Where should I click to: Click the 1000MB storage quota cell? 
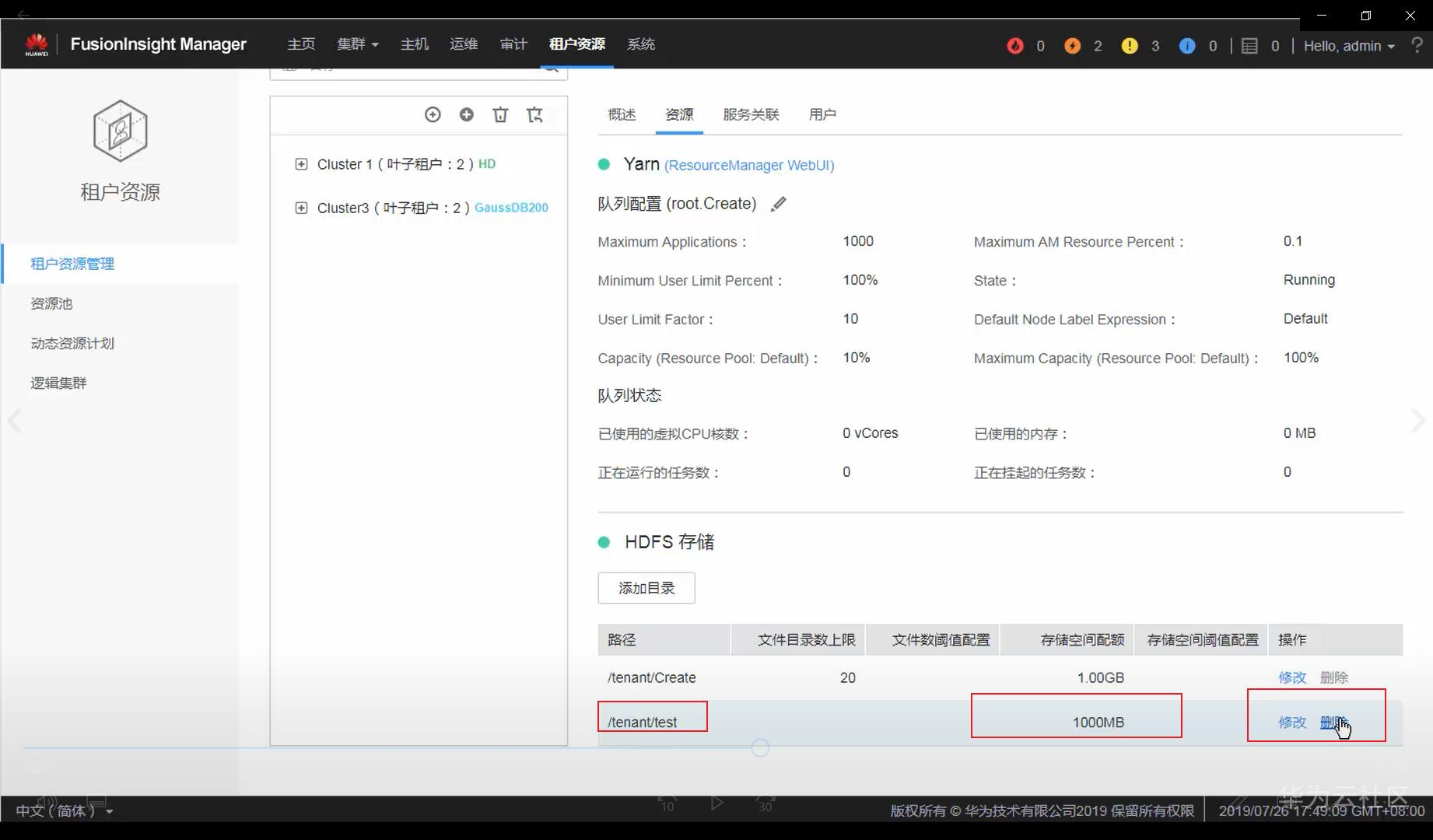(x=1098, y=723)
